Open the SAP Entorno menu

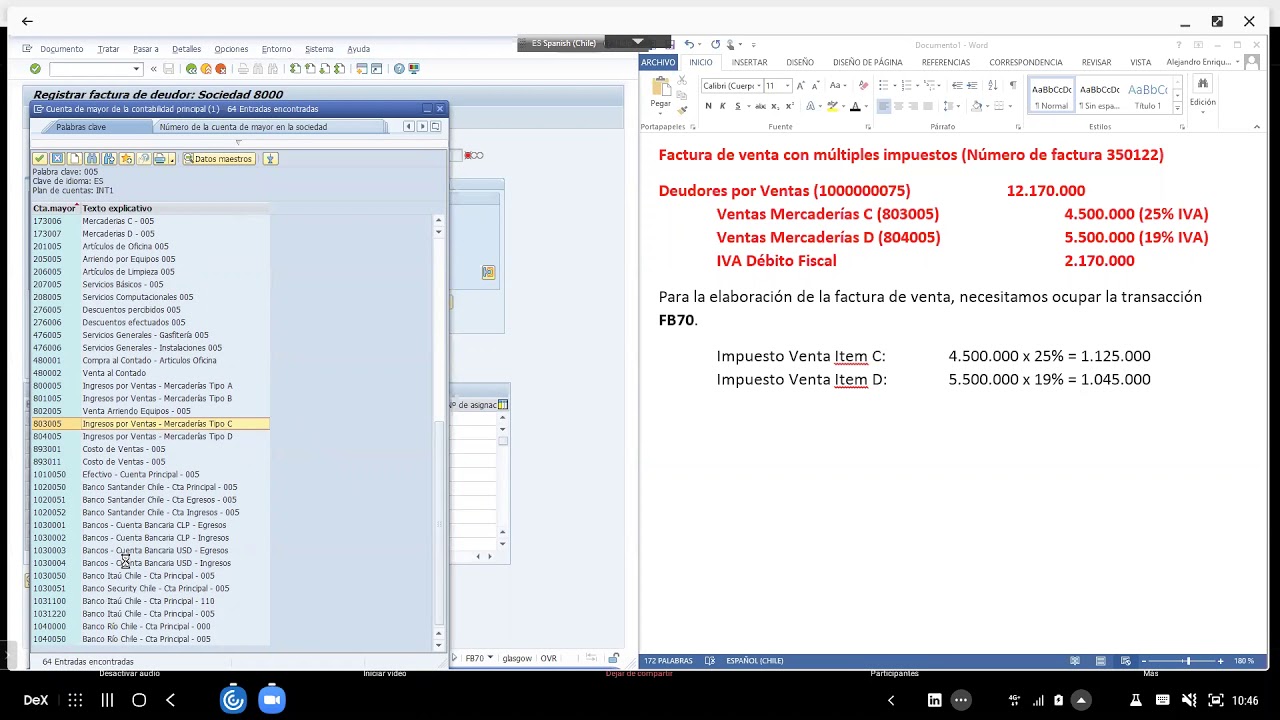pyautogui.click(x=276, y=49)
